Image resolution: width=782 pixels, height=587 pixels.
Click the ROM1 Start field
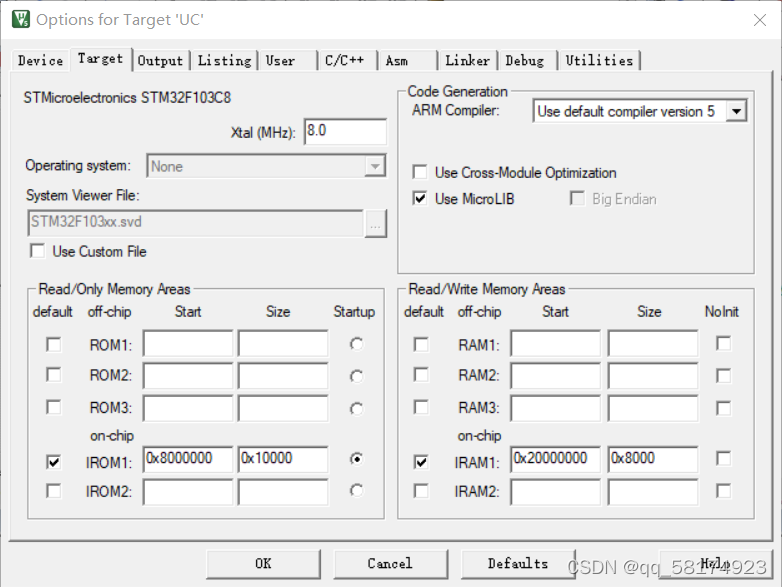(188, 343)
